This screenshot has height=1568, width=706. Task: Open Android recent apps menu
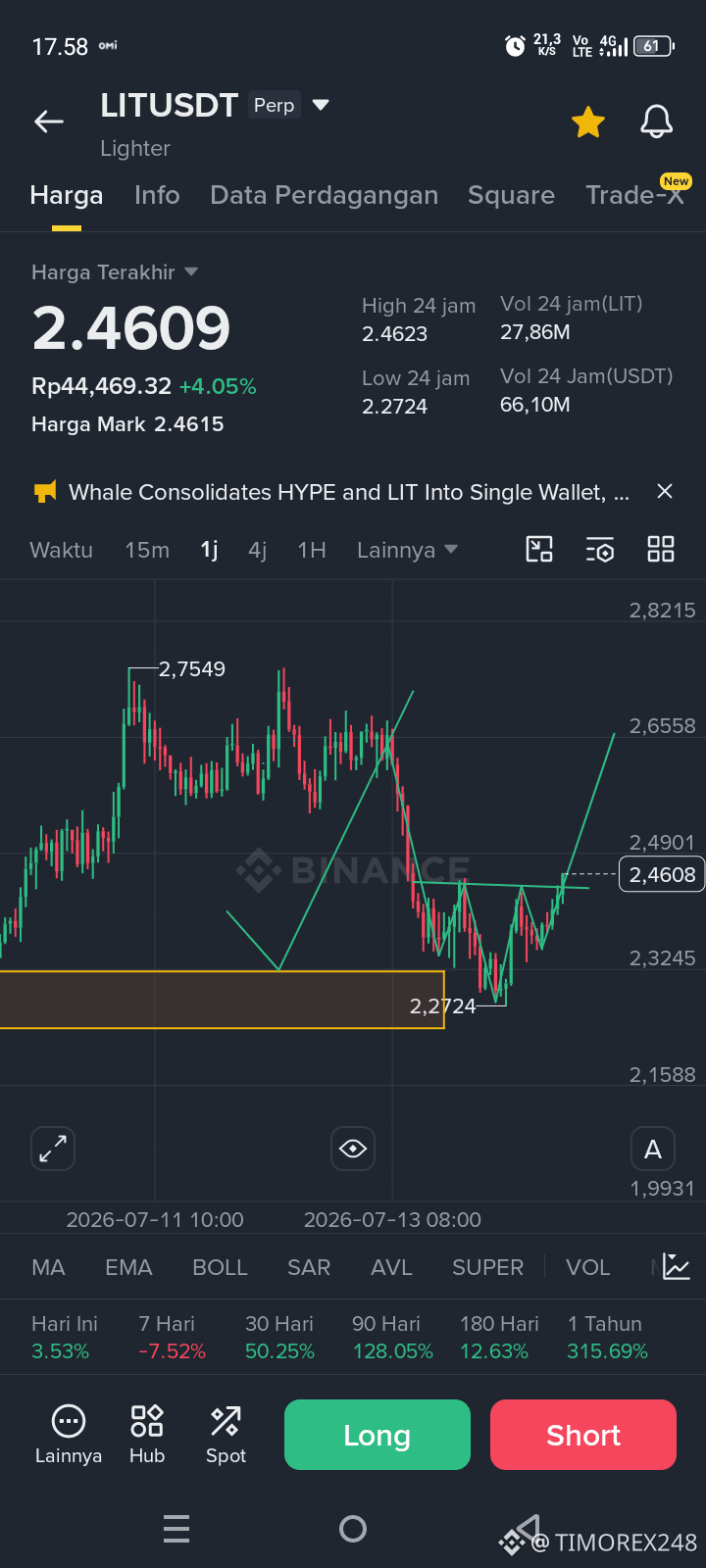click(176, 1529)
